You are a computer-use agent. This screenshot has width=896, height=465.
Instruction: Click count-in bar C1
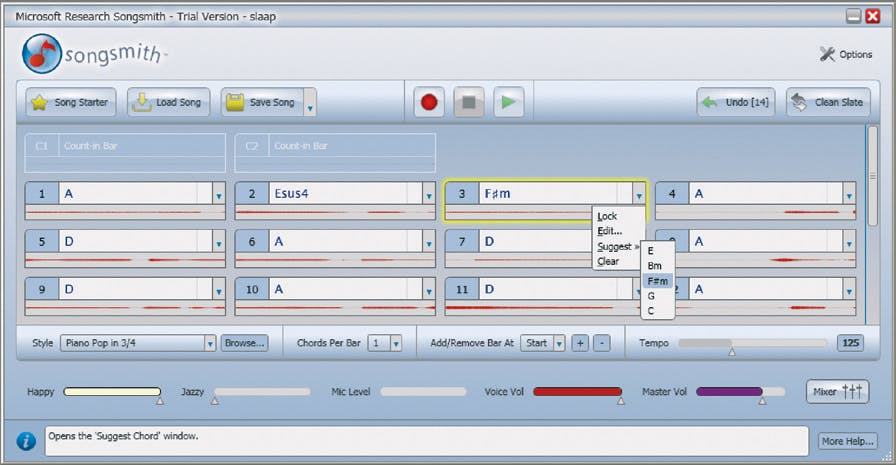[125, 153]
